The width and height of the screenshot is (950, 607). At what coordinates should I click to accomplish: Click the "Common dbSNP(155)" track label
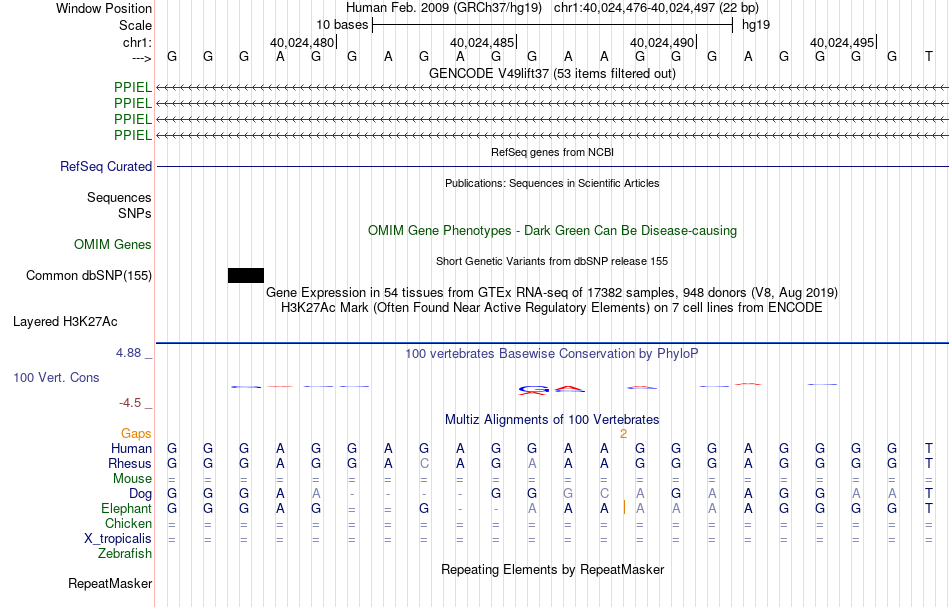click(x=89, y=276)
